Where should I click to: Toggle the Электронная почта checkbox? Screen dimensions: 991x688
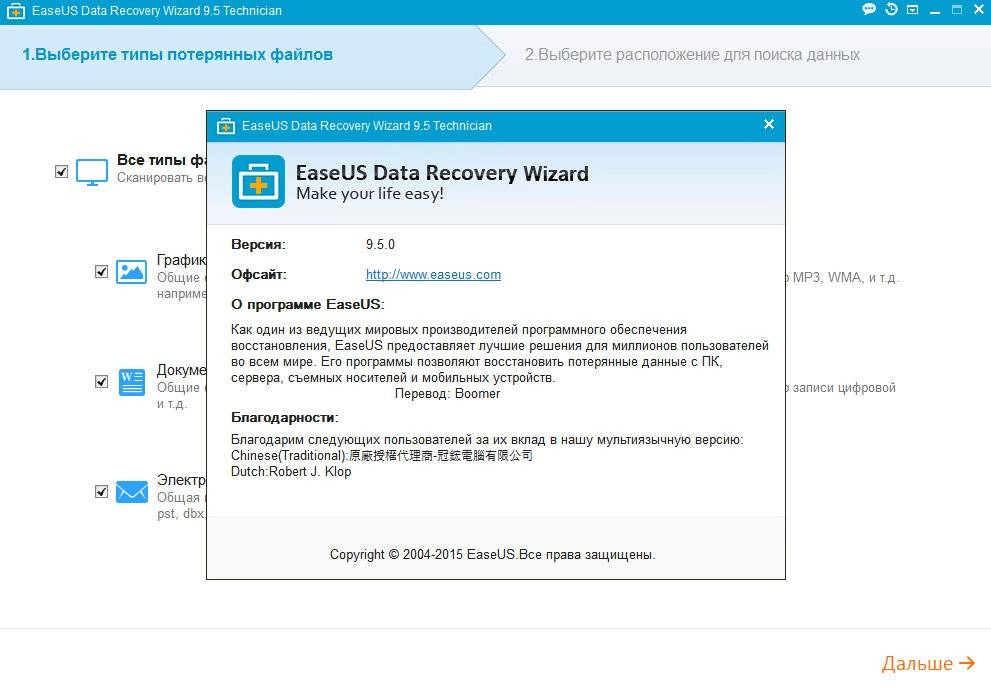coord(101,492)
